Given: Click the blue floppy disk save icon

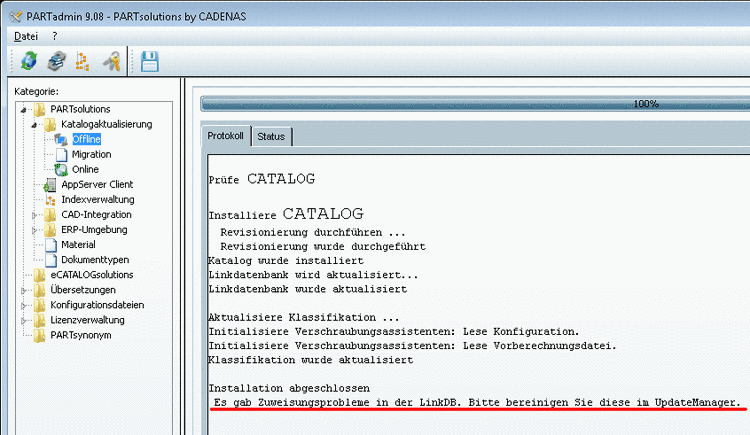Looking at the screenshot, I should coord(150,61).
